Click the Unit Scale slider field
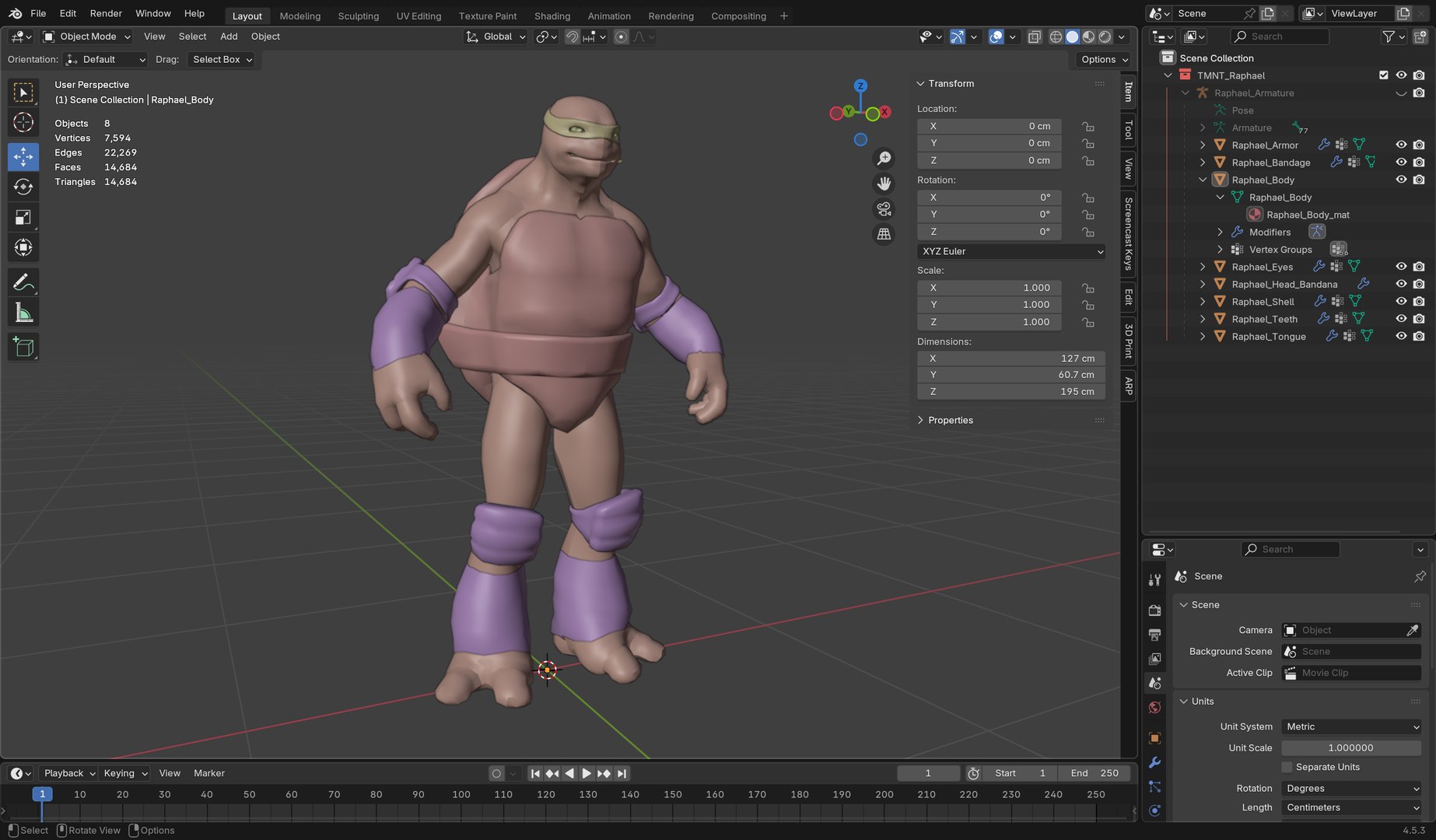This screenshot has width=1436, height=840. pyautogui.click(x=1351, y=747)
